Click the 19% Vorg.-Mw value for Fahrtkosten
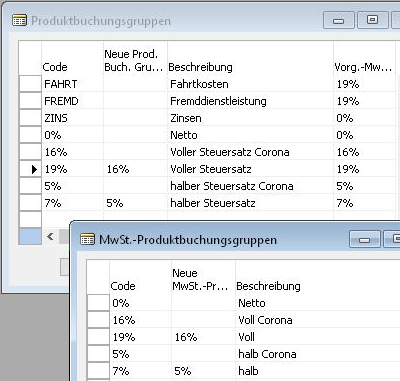The height and width of the screenshot is (381, 400). [348, 84]
